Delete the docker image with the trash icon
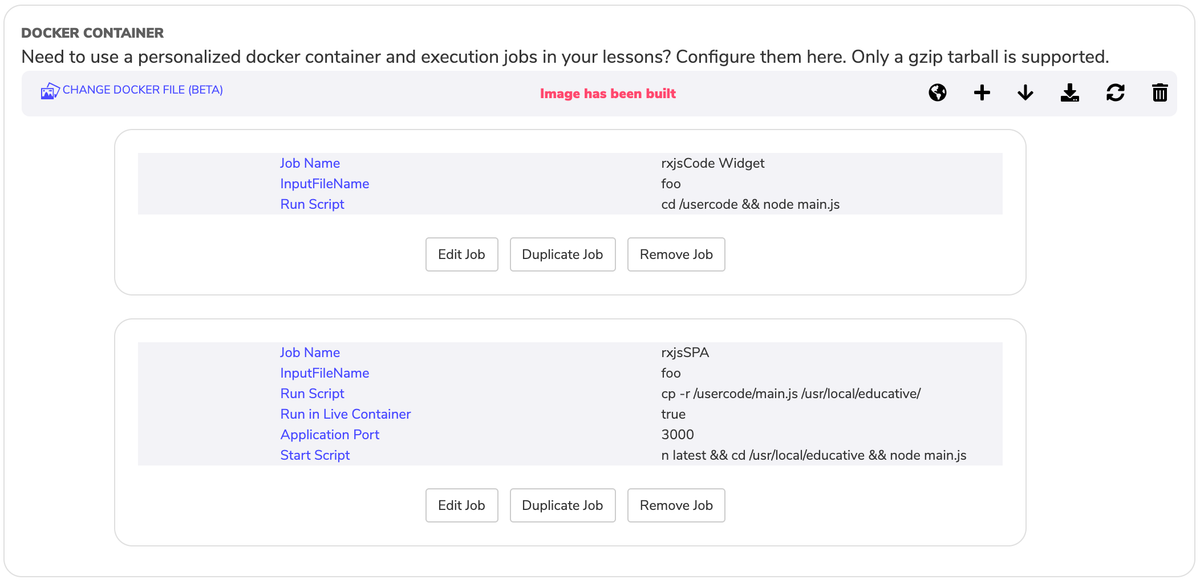Viewport: 1200px width, 583px height. tap(1160, 93)
